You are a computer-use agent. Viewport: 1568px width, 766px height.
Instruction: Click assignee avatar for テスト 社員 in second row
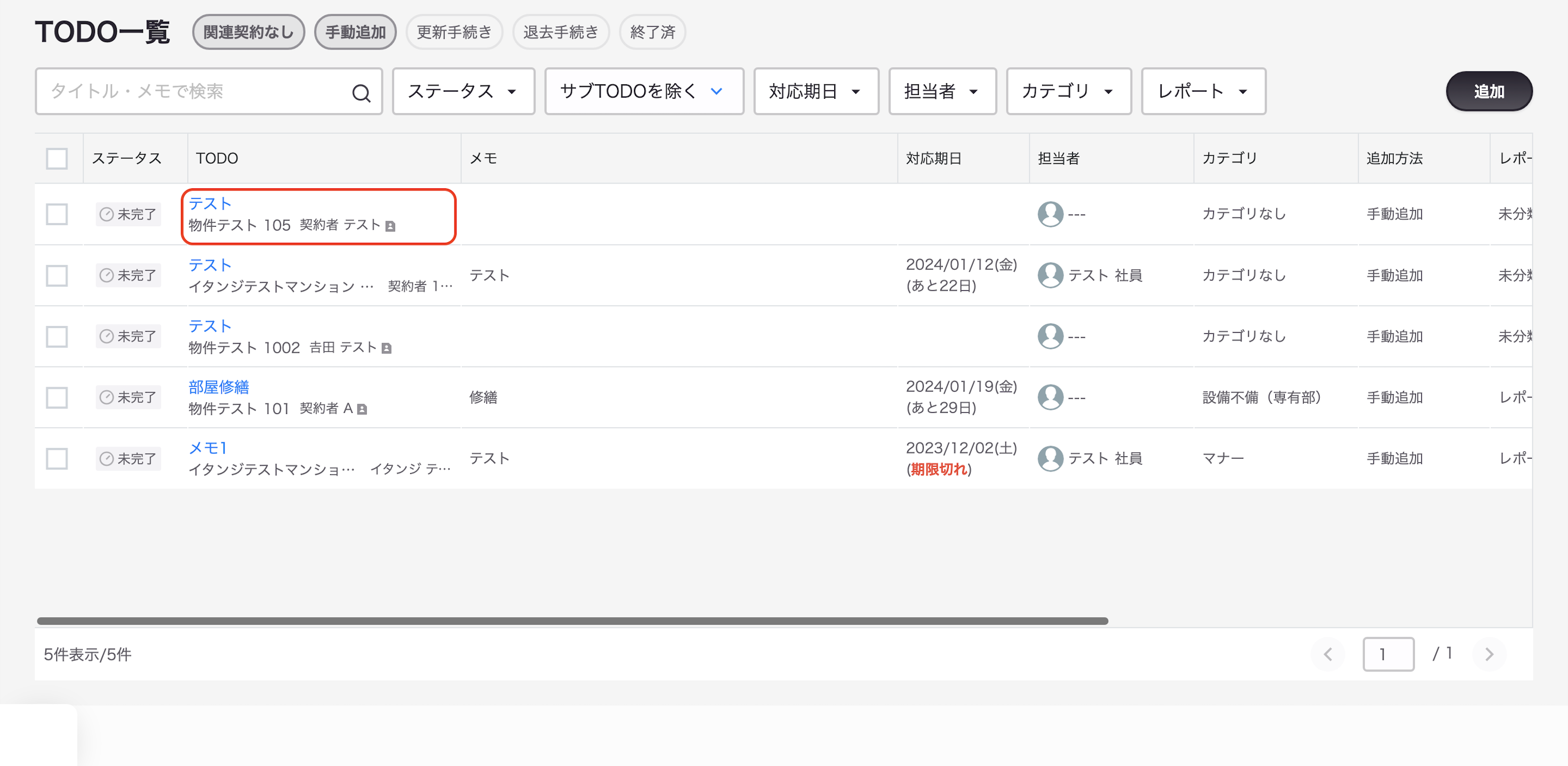point(1050,275)
